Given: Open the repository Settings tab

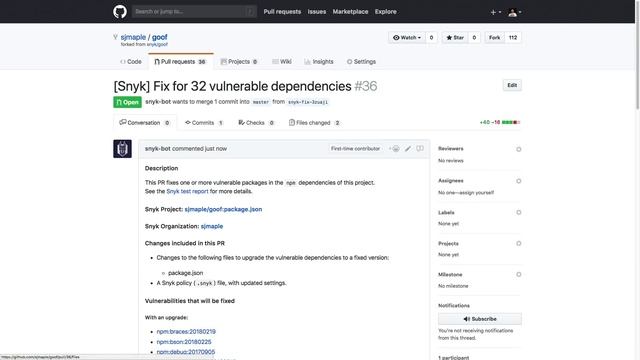Looking at the screenshot, I should point(361,62).
